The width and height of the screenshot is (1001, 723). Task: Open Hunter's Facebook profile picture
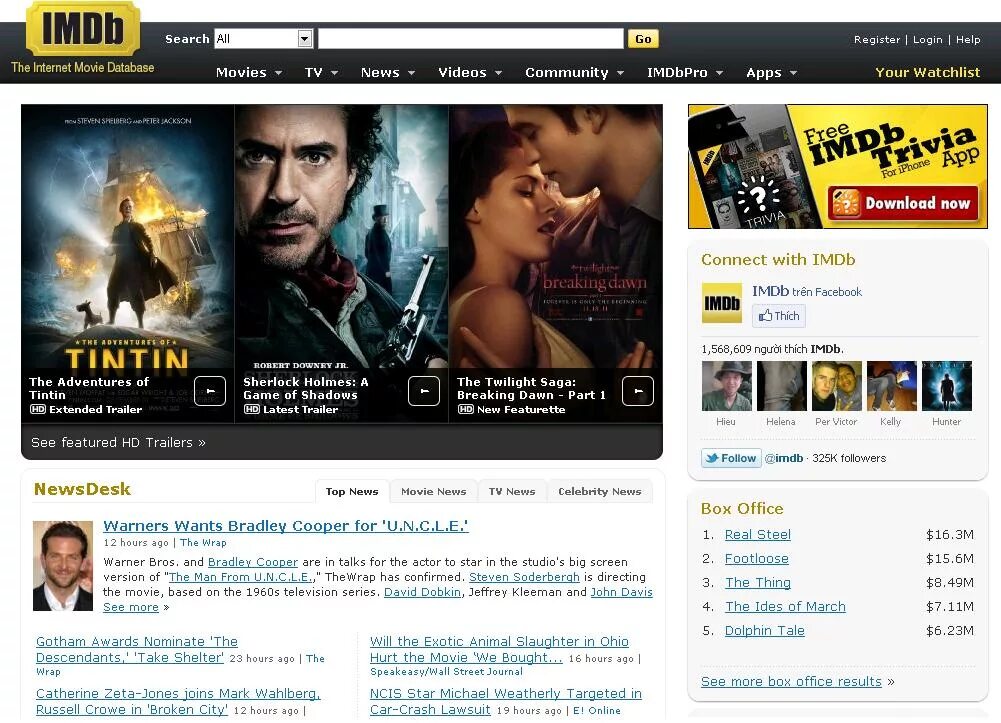[947, 386]
